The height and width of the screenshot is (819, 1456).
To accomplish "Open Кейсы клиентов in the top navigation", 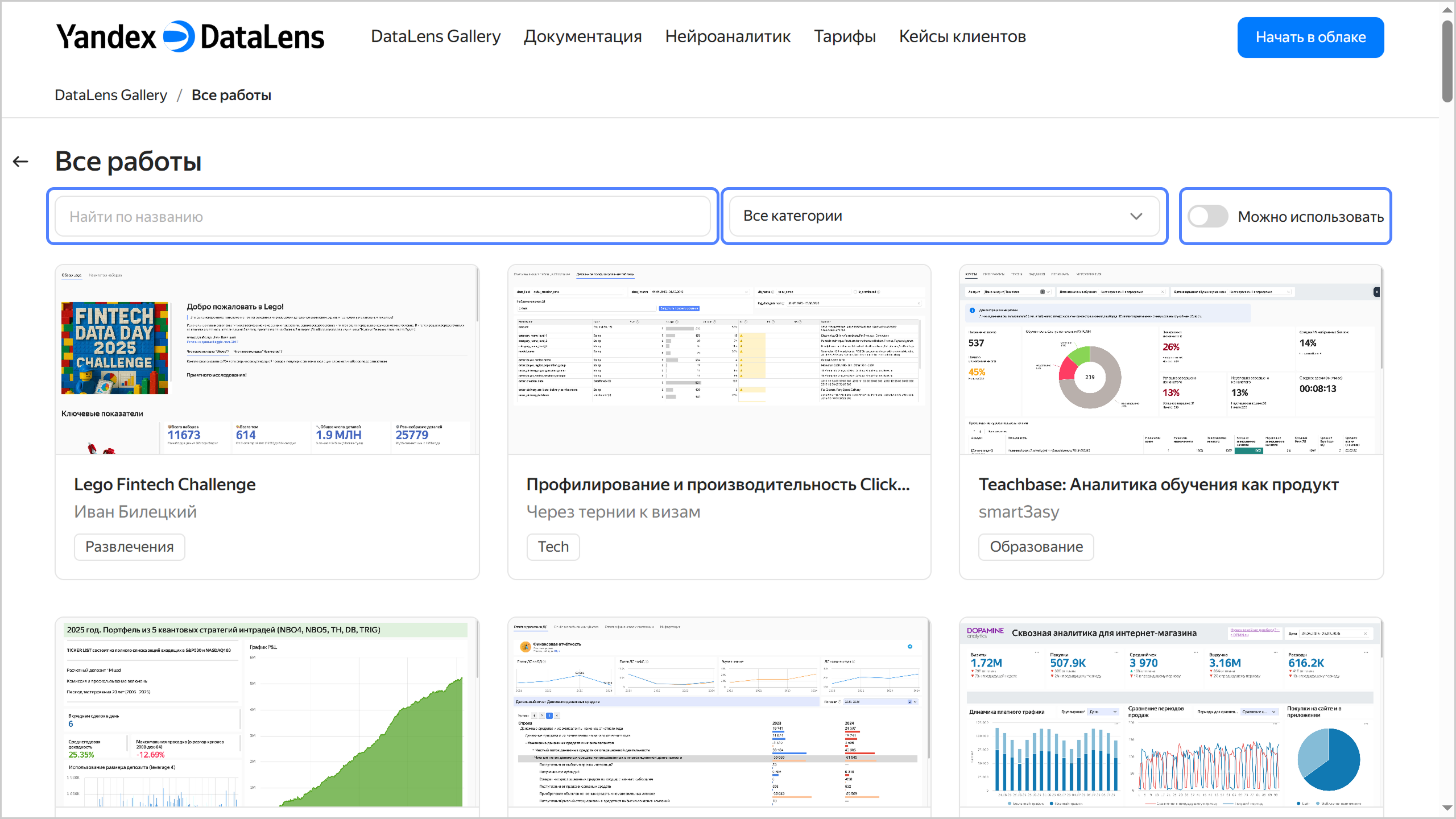I will [962, 37].
